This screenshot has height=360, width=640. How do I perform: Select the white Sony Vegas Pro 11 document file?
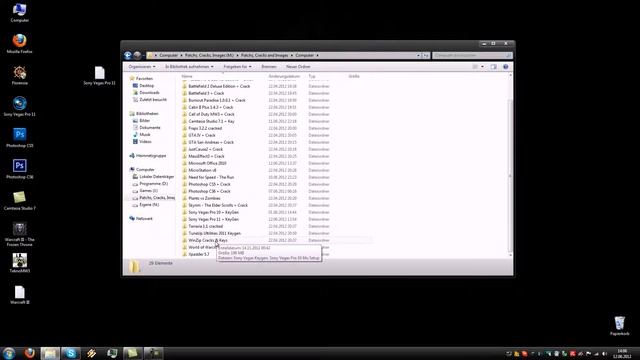click(99, 76)
